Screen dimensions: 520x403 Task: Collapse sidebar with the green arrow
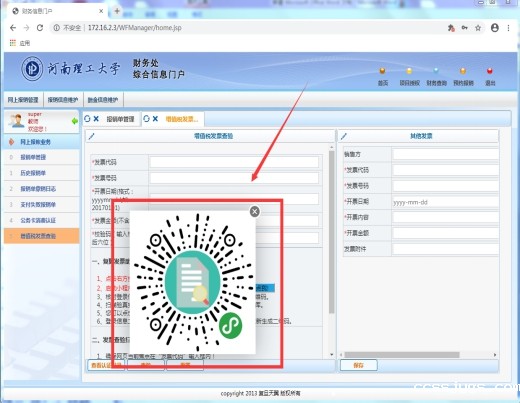click(x=75, y=121)
